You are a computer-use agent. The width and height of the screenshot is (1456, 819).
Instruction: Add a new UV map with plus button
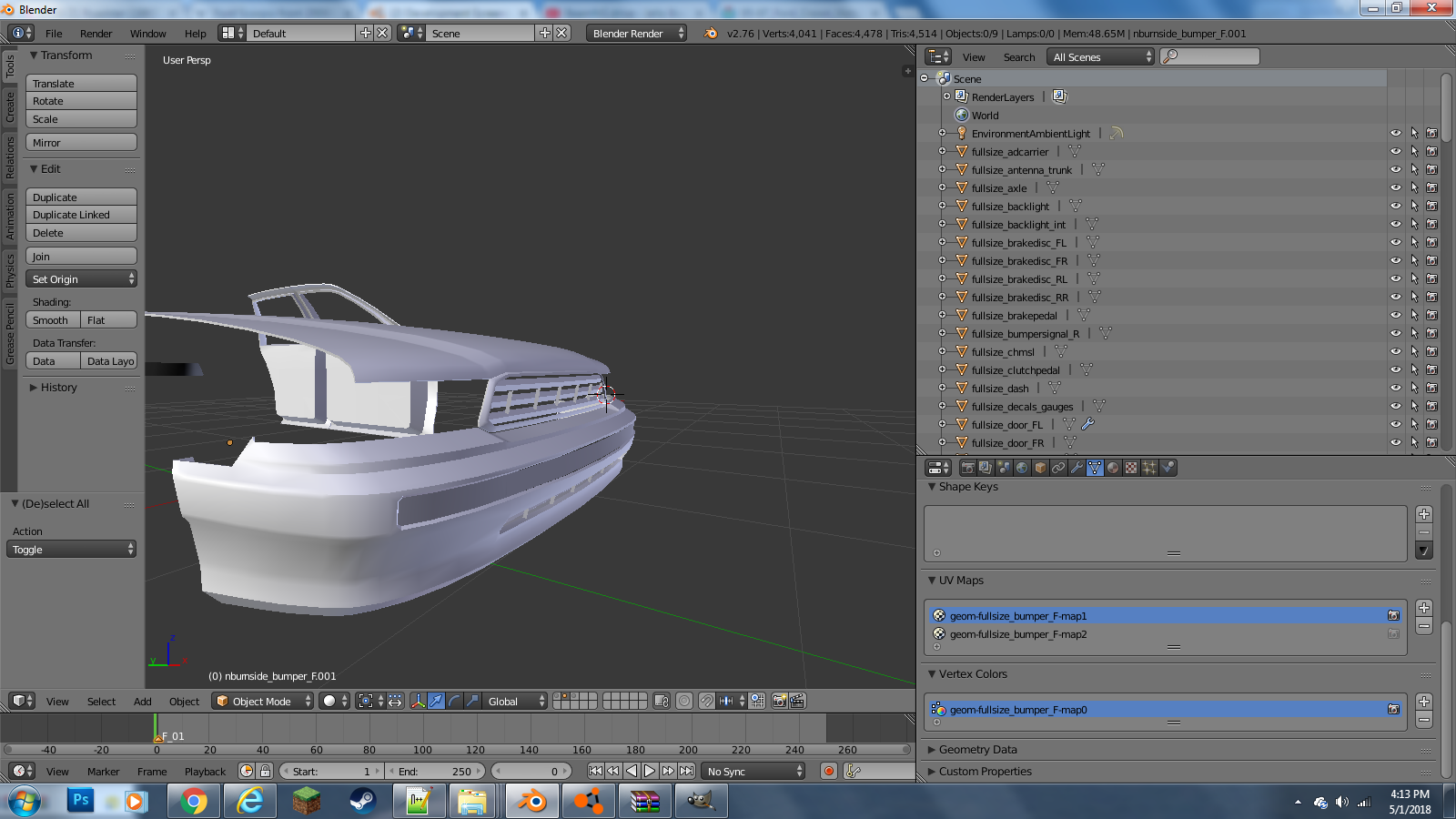click(1424, 608)
